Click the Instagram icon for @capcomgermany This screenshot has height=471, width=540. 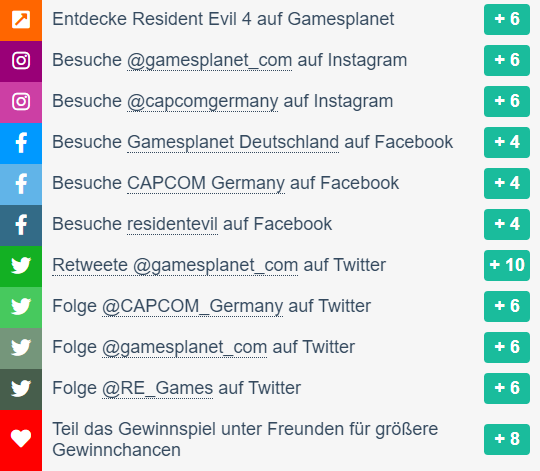point(21,102)
